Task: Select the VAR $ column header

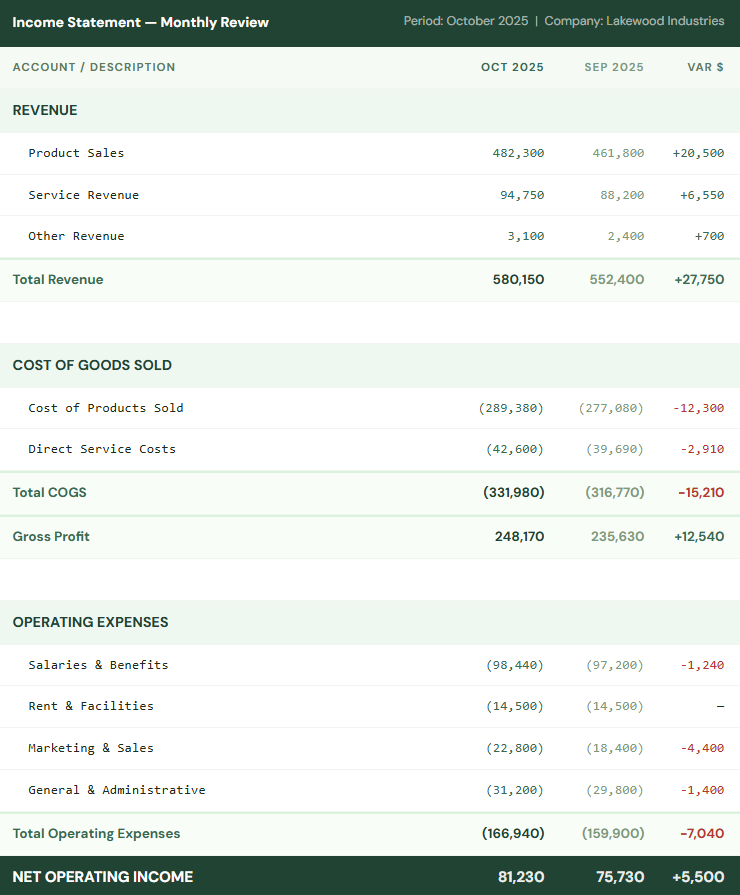Action: click(705, 67)
